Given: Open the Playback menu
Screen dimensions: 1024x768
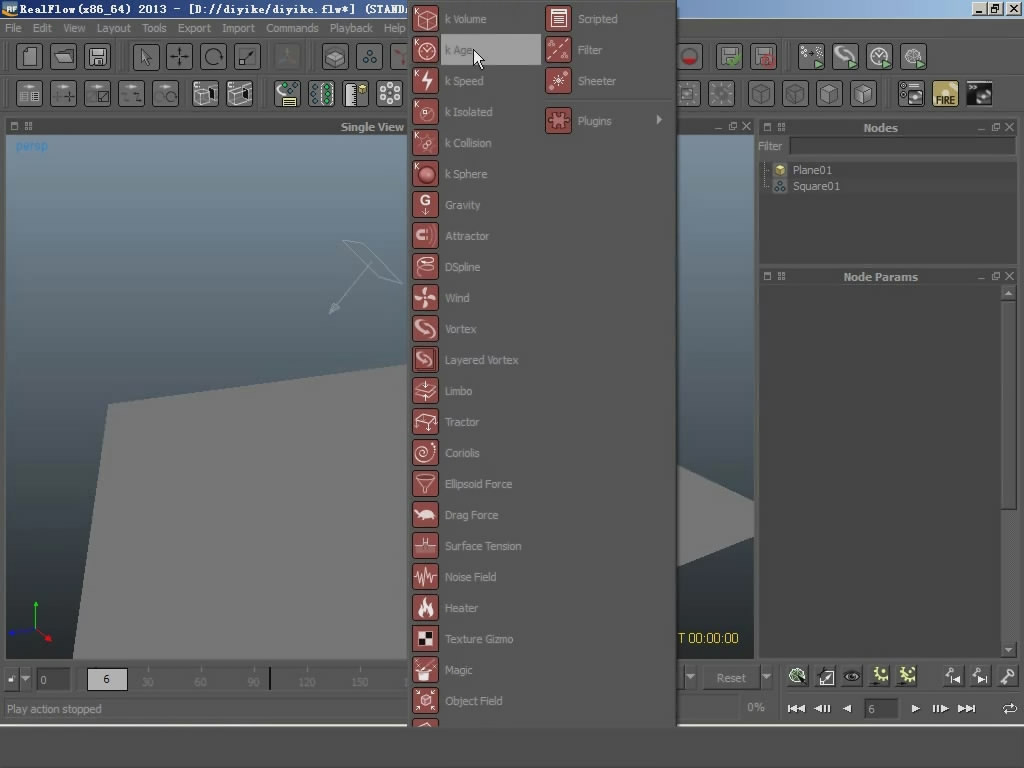Looking at the screenshot, I should 351,28.
